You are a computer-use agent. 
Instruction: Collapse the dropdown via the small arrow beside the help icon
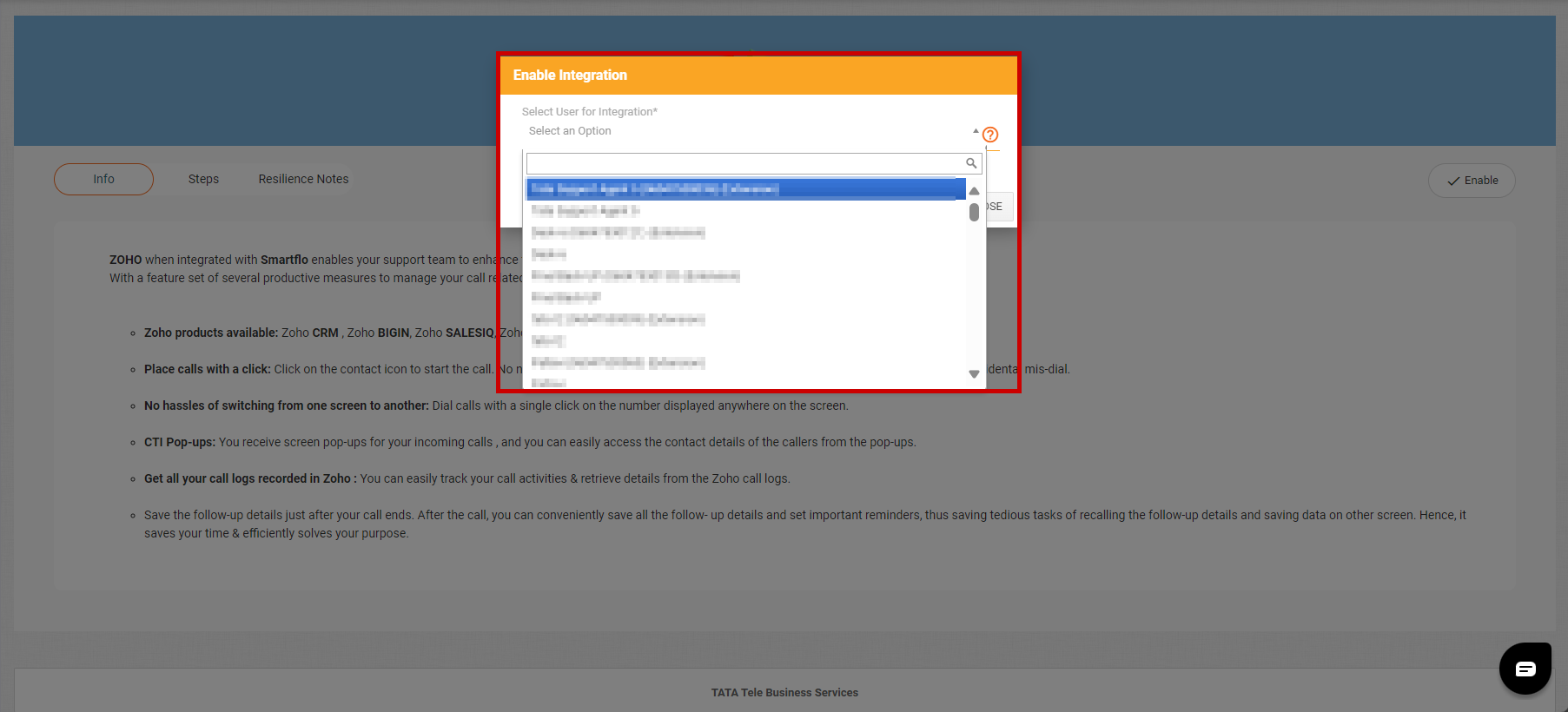976,131
